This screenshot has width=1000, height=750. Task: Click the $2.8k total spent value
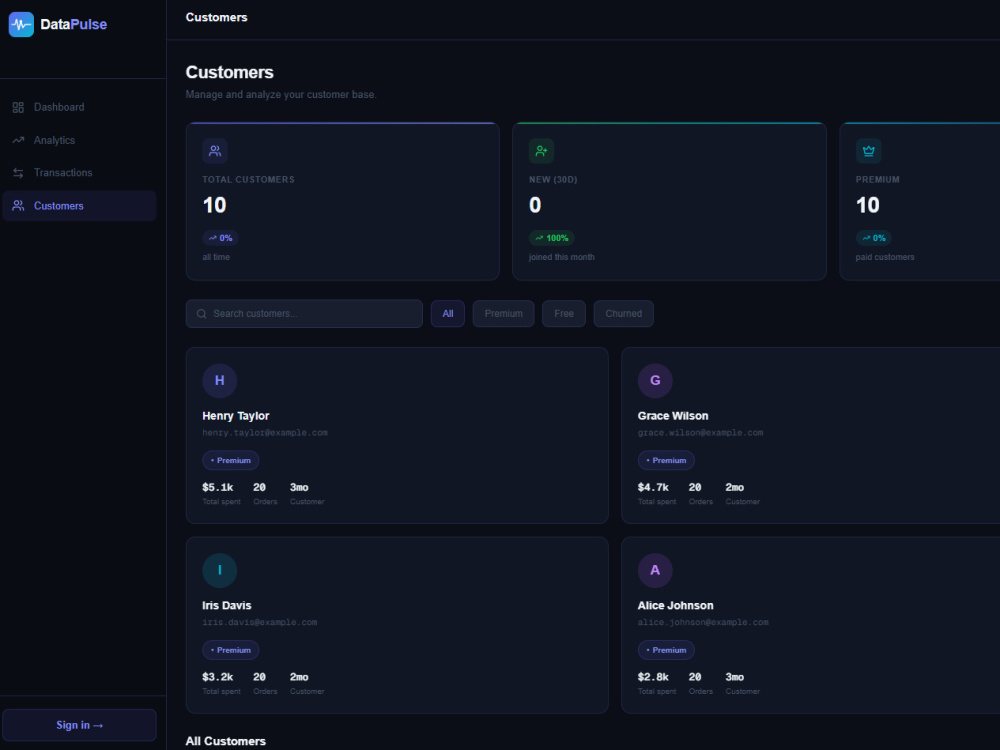tap(653, 677)
